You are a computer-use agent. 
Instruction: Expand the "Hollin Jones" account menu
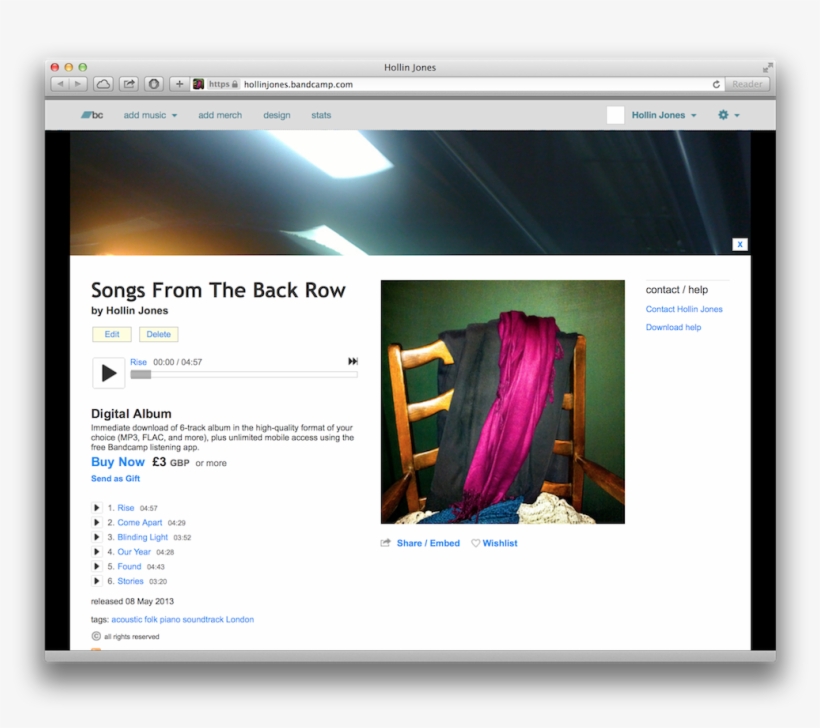[660, 115]
